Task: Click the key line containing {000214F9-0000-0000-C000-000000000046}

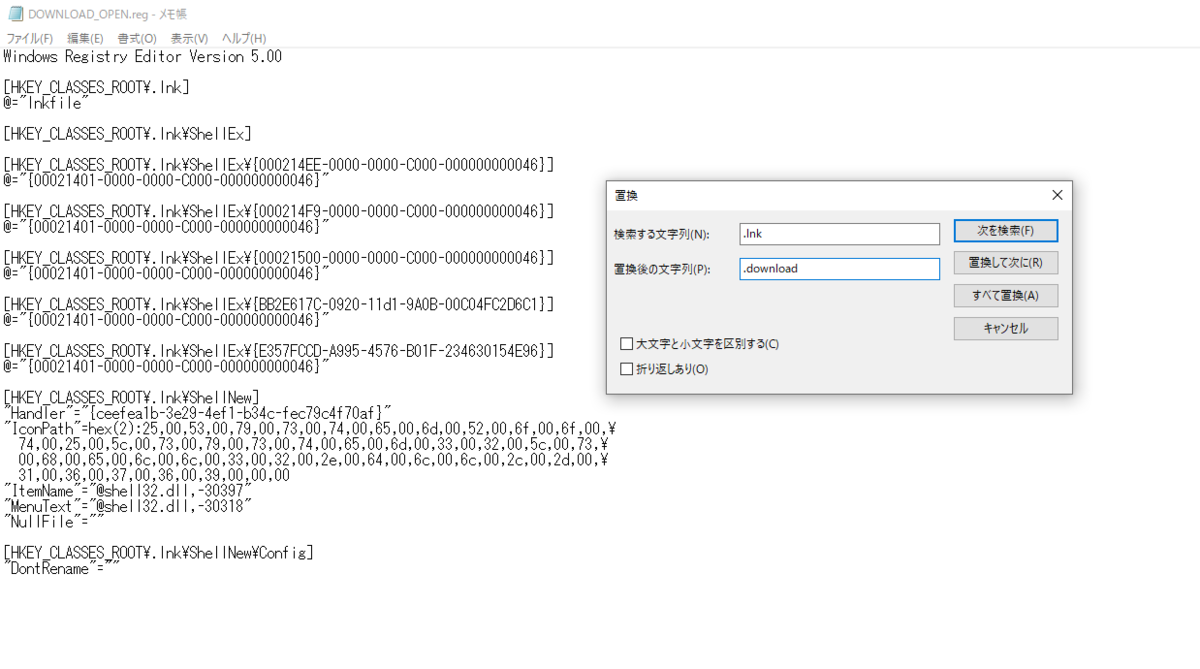Action: coord(279,212)
